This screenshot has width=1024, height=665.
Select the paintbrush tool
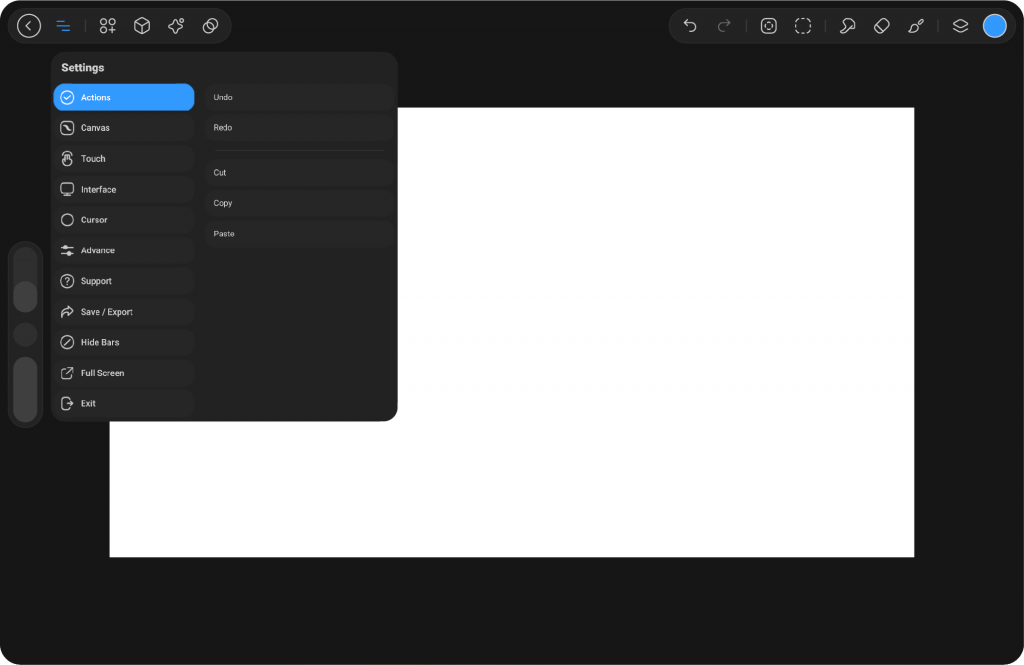pyautogui.click(x=916, y=26)
